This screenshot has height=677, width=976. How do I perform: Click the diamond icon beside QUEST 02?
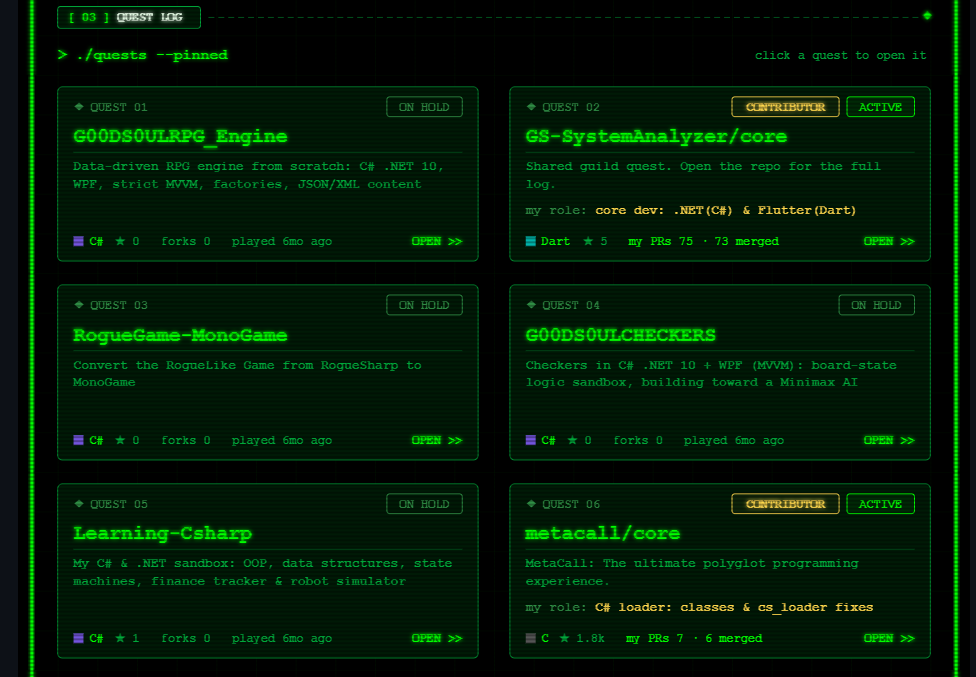click(x=531, y=106)
